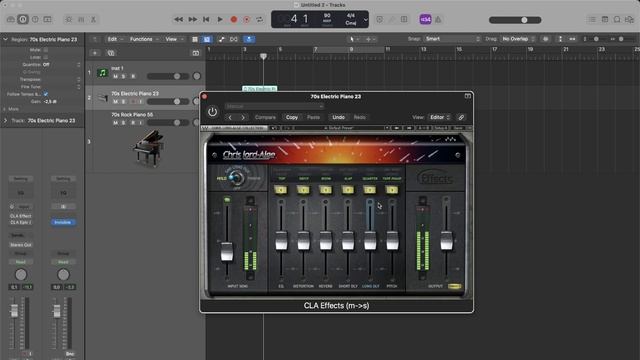Screen dimensions: 640x360
Task: Expand the Track 70s Electric Piano 23 section
Action: 5,120
